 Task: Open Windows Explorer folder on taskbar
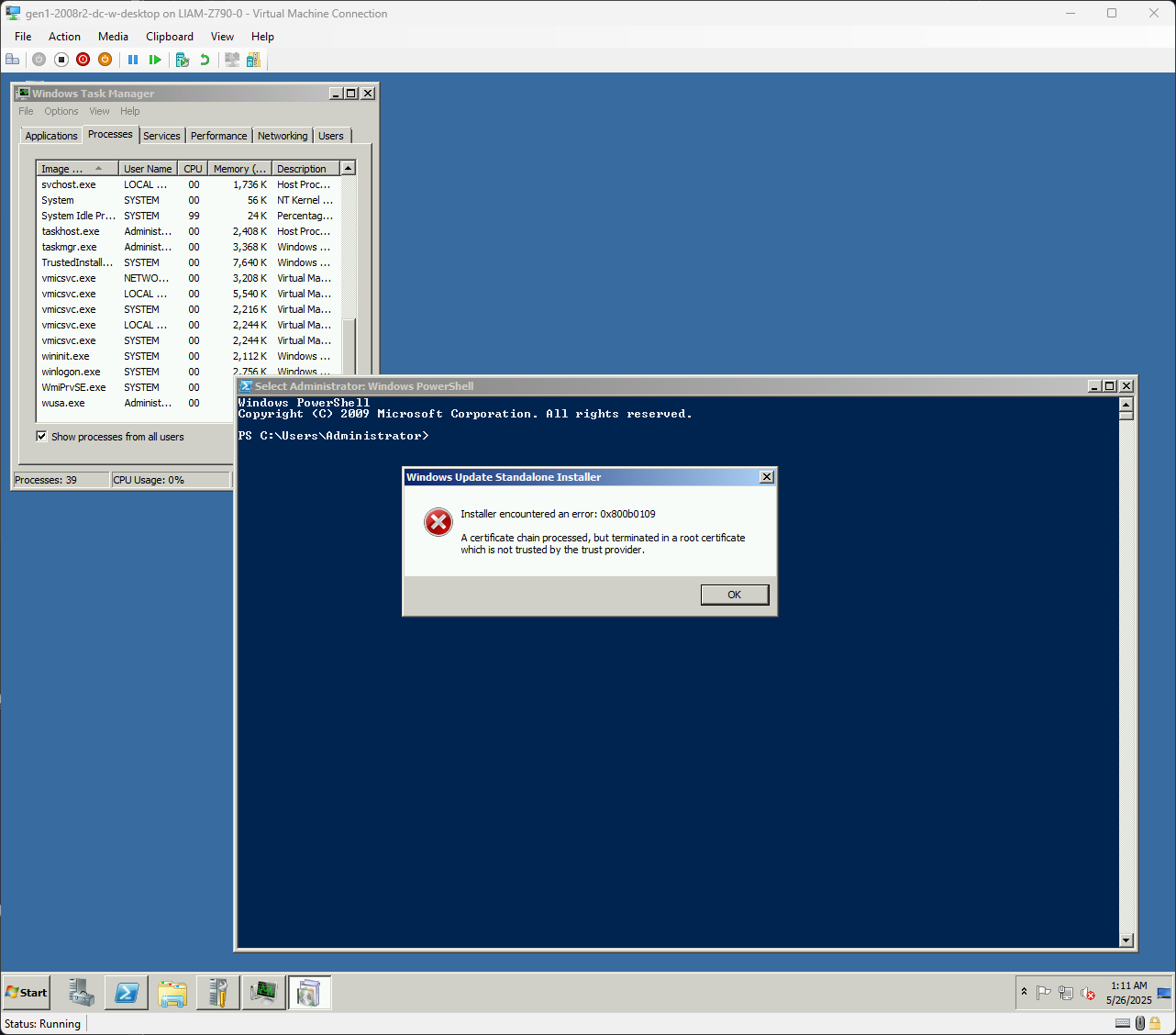172,992
